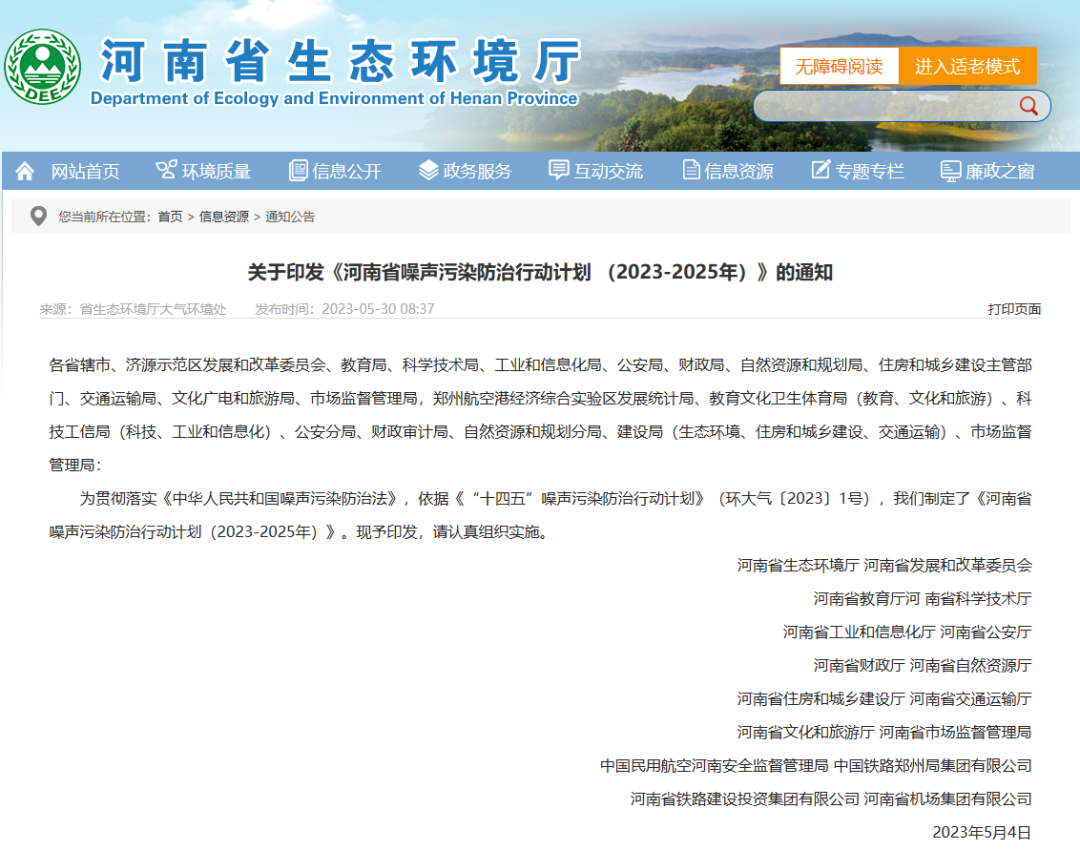Click the signature line 河南省教育厅河 南省科学技术厅
This screenshot has width=1080, height=850.
click(x=922, y=598)
